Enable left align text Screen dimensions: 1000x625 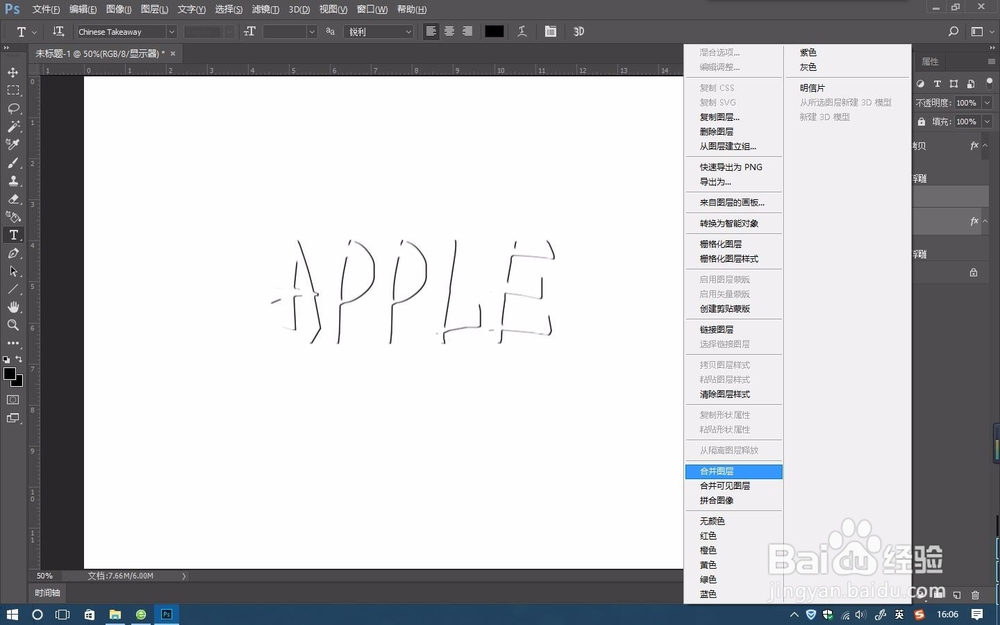[431, 31]
